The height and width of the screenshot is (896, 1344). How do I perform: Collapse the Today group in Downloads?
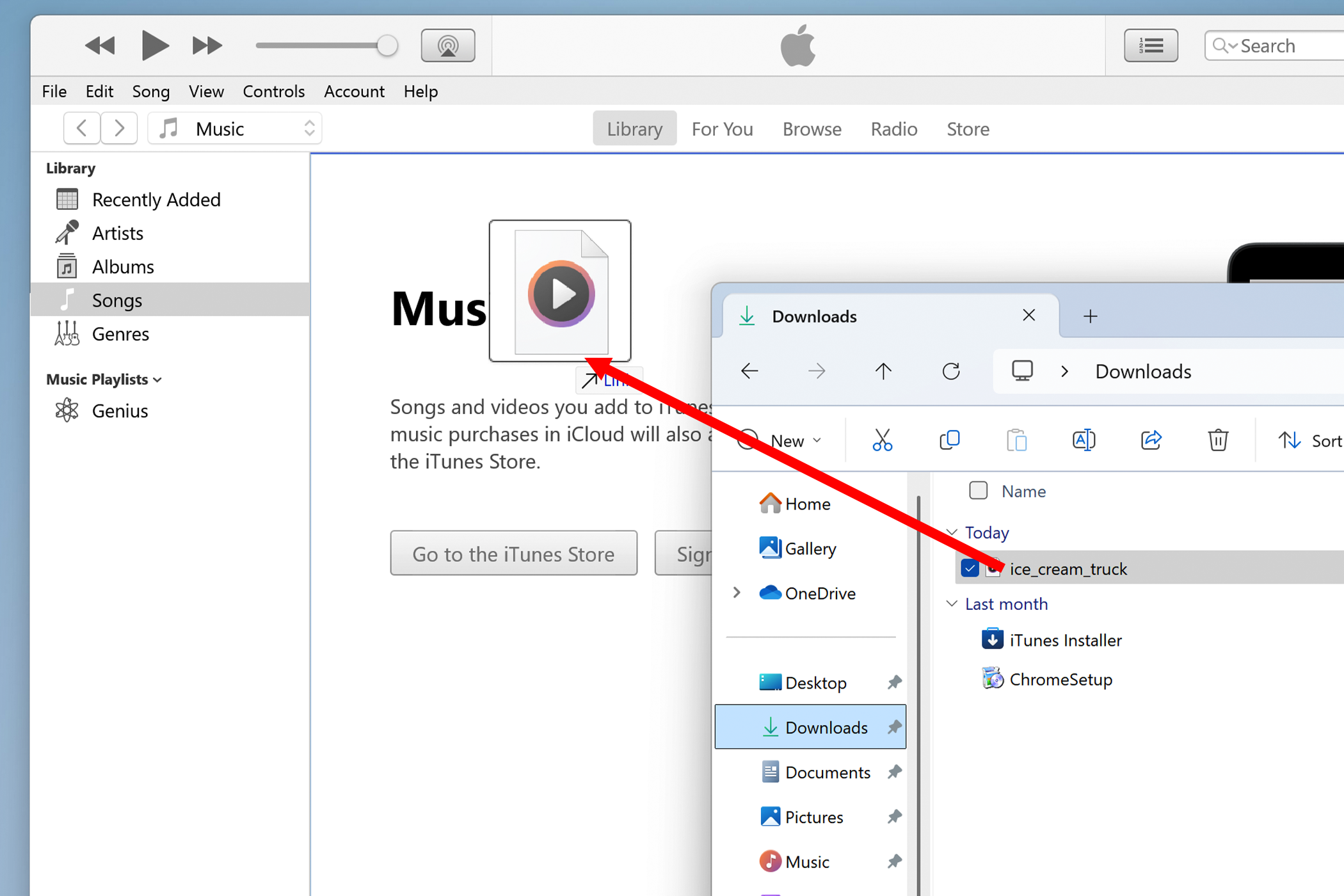951,532
